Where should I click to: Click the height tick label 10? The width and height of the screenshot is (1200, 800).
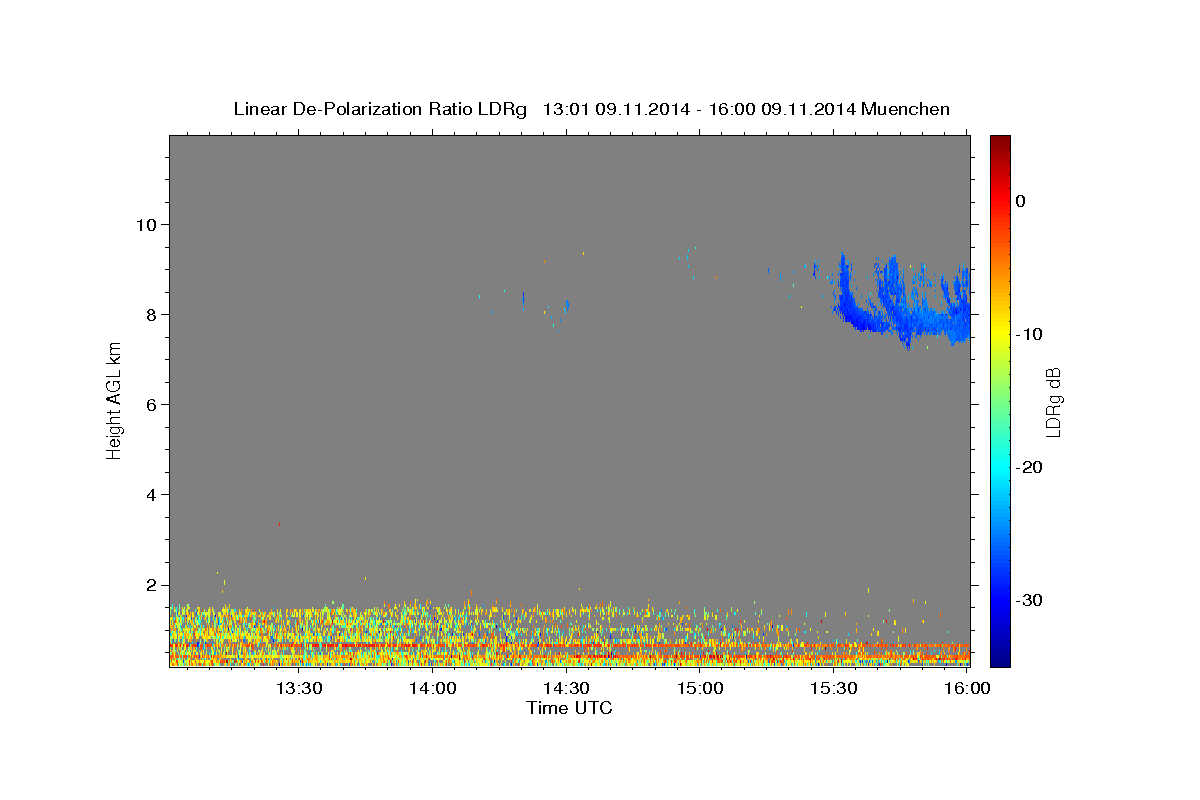point(147,224)
